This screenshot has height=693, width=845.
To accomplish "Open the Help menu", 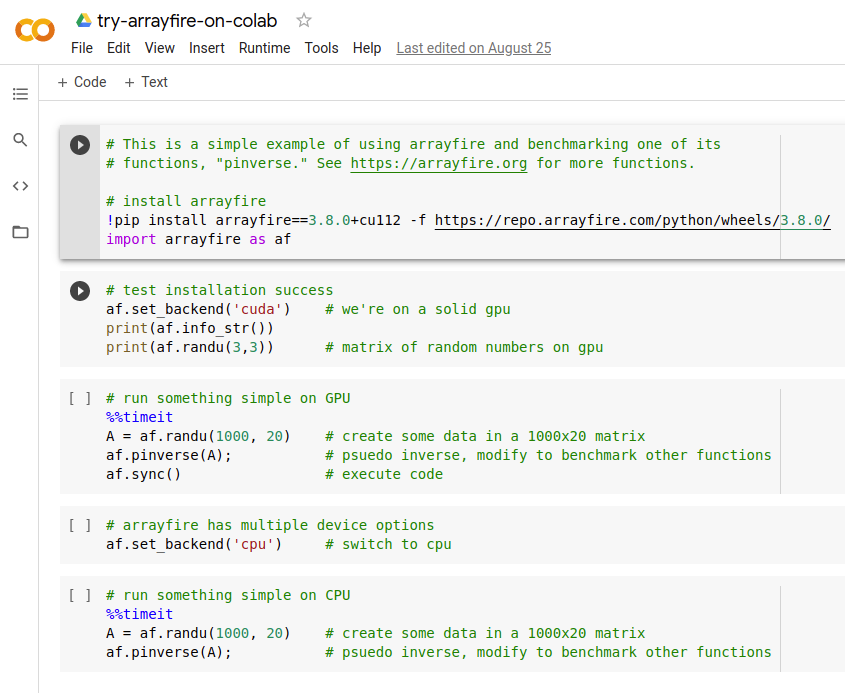I will pyautogui.click(x=366, y=47).
